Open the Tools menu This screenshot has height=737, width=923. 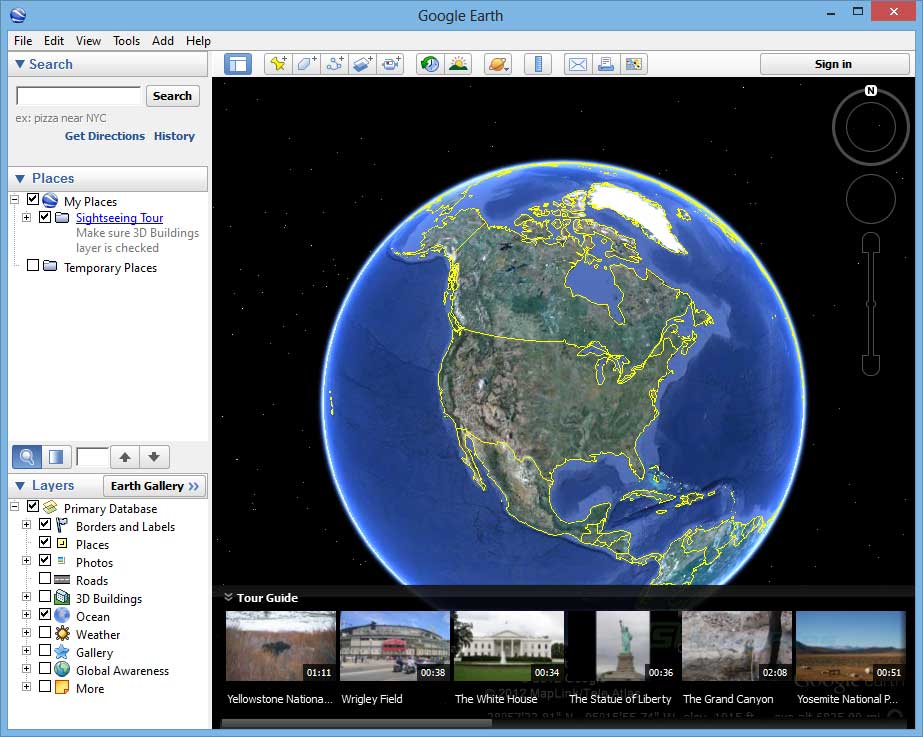pos(125,41)
